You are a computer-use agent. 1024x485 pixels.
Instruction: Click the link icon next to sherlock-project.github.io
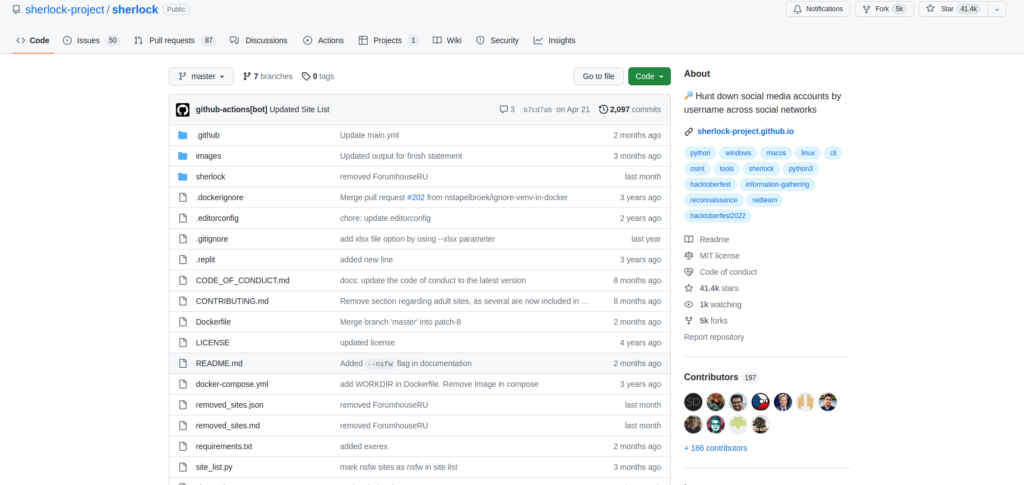pyautogui.click(x=688, y=132)
